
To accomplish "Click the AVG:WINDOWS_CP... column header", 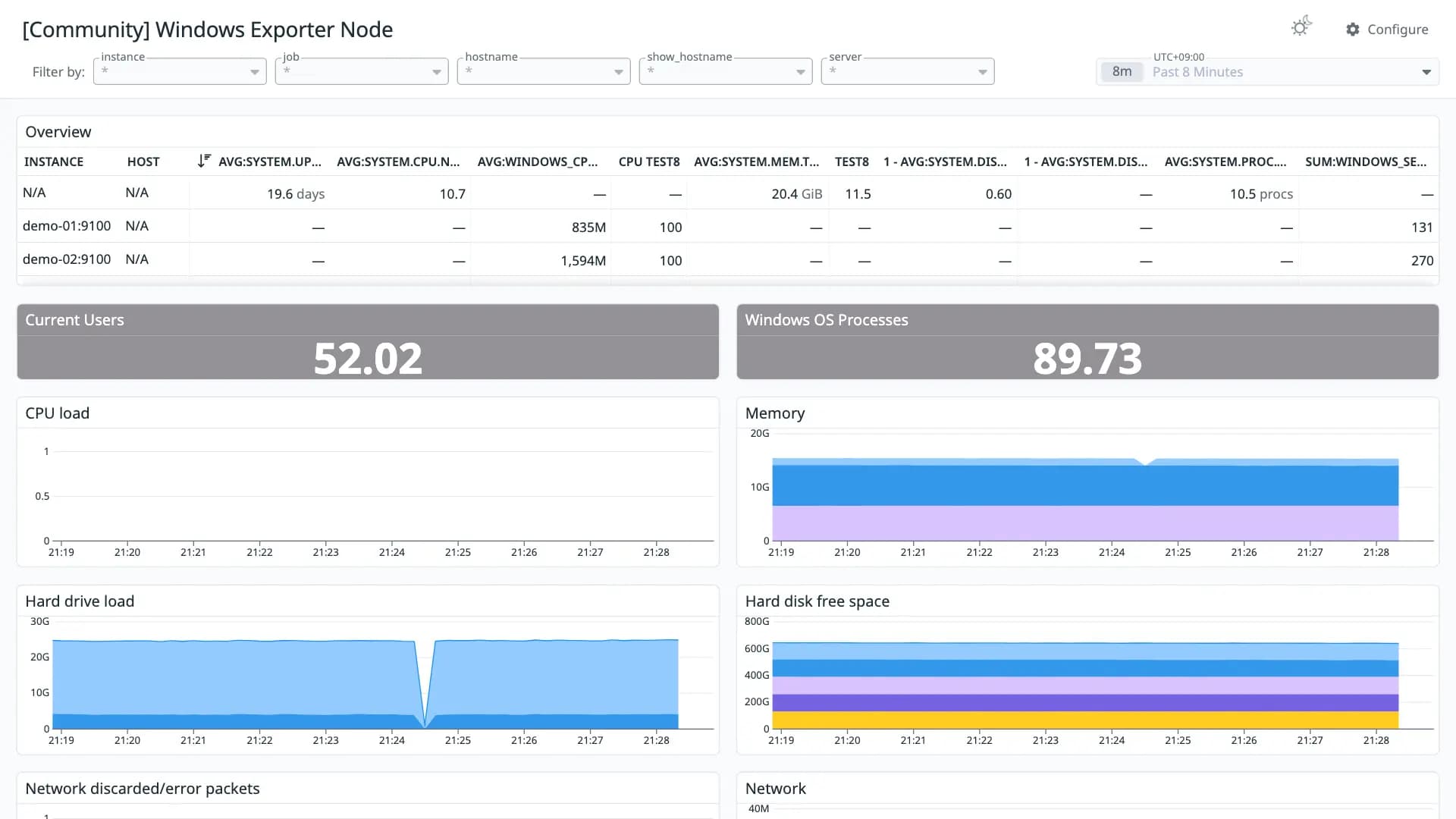I will pyautogui.click(x=538, y=162).
